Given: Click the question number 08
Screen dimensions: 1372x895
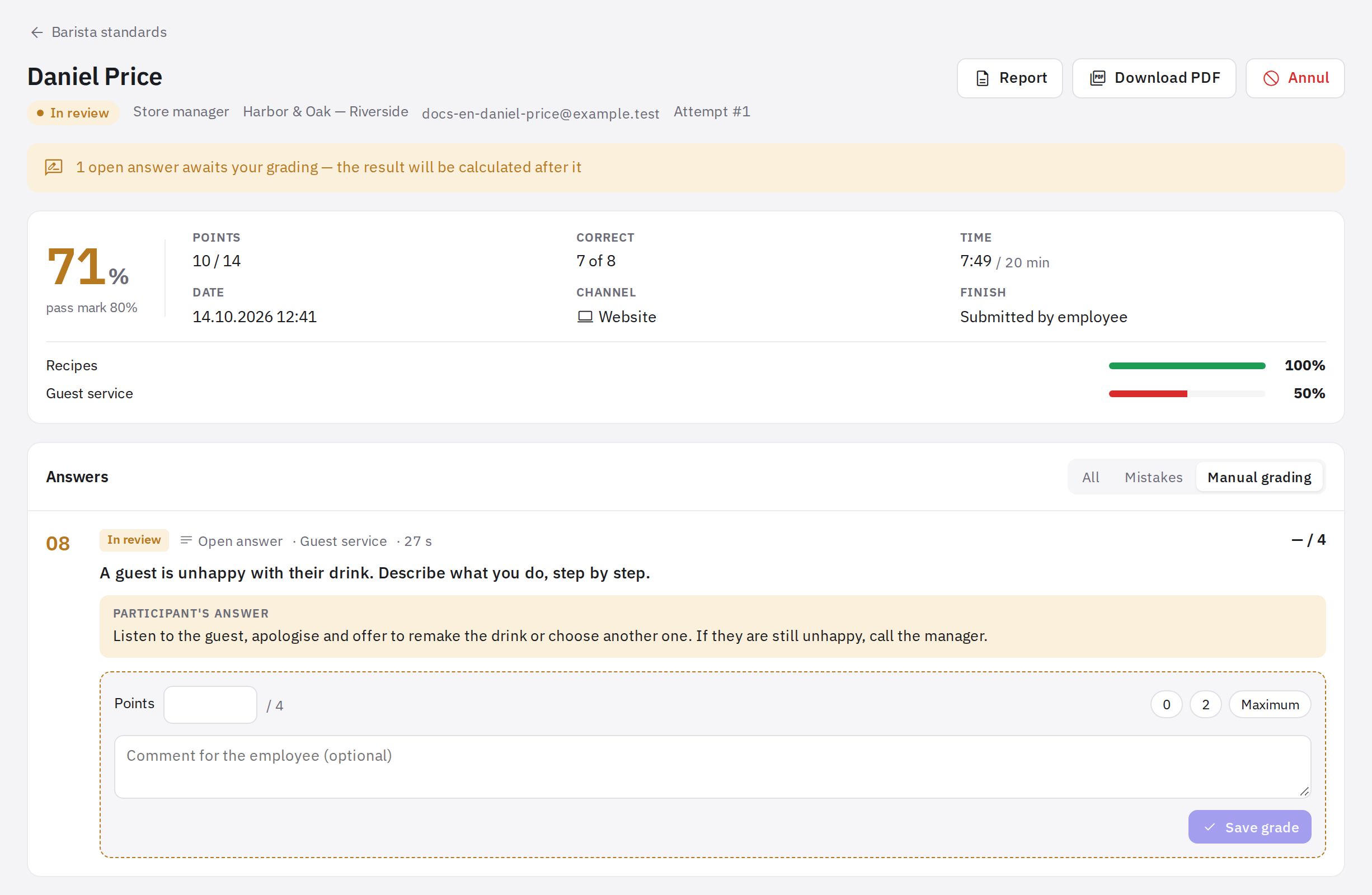Looking at the screenshot, I should pos(58,544).
